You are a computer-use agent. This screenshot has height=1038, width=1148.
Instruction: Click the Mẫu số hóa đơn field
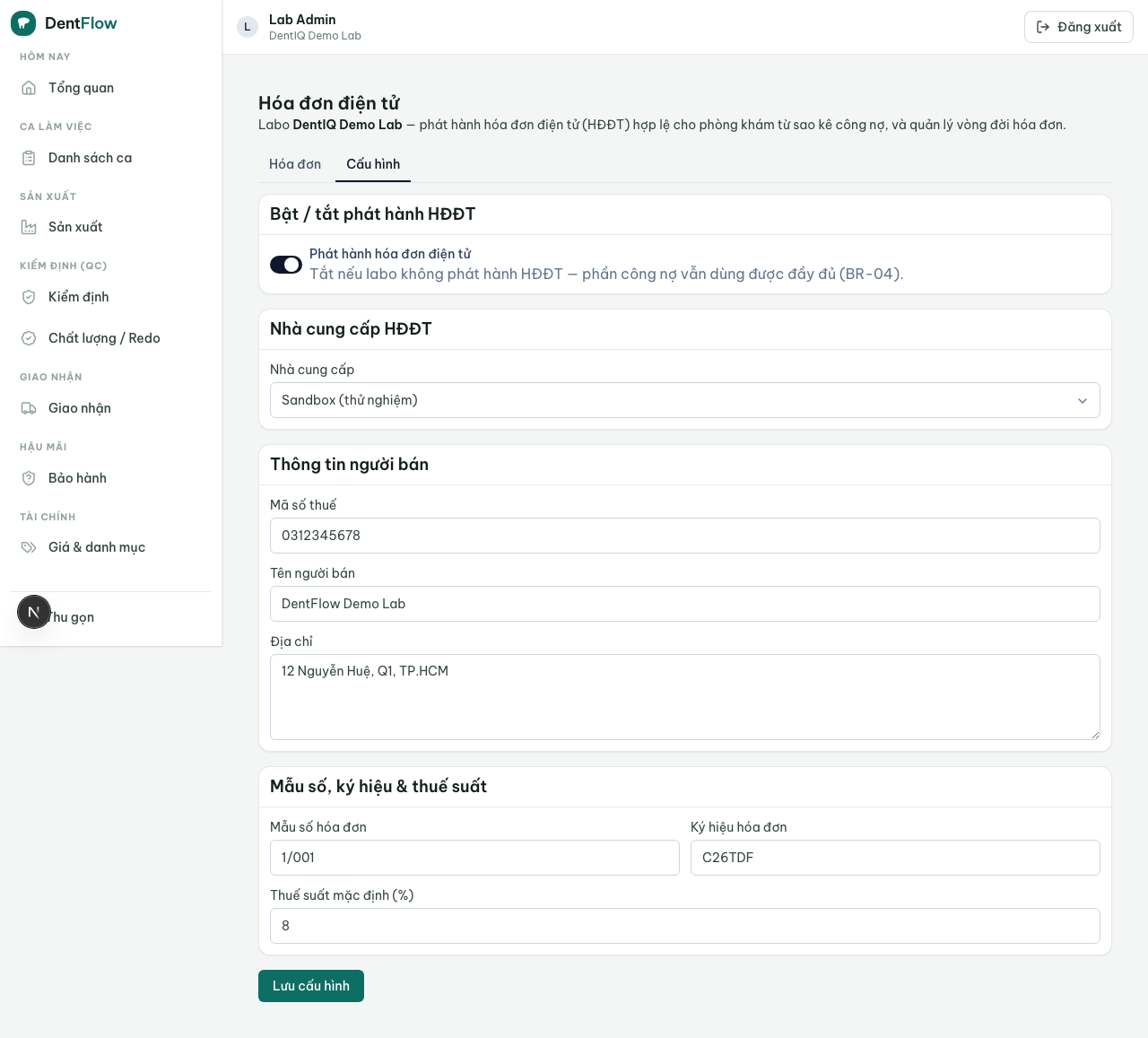tap(474, 858)
